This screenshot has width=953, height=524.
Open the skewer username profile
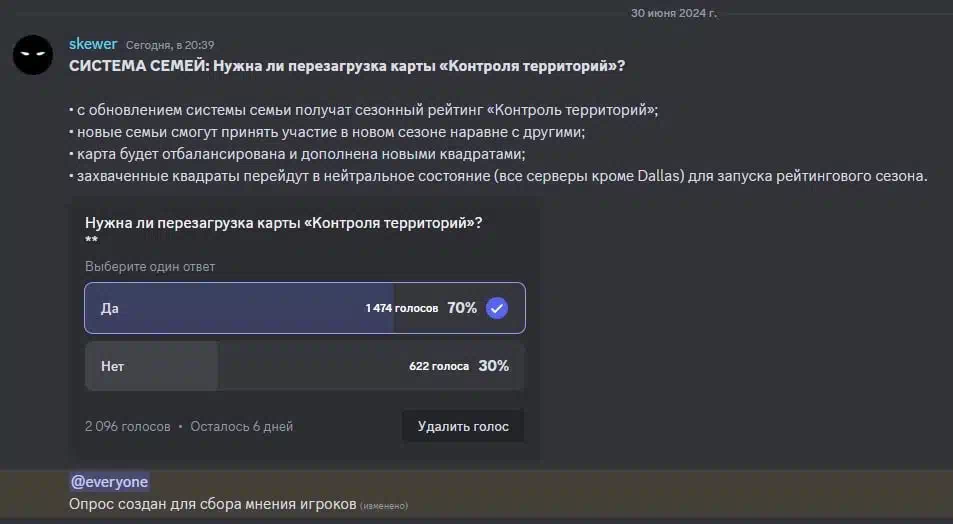click(93, 44)
